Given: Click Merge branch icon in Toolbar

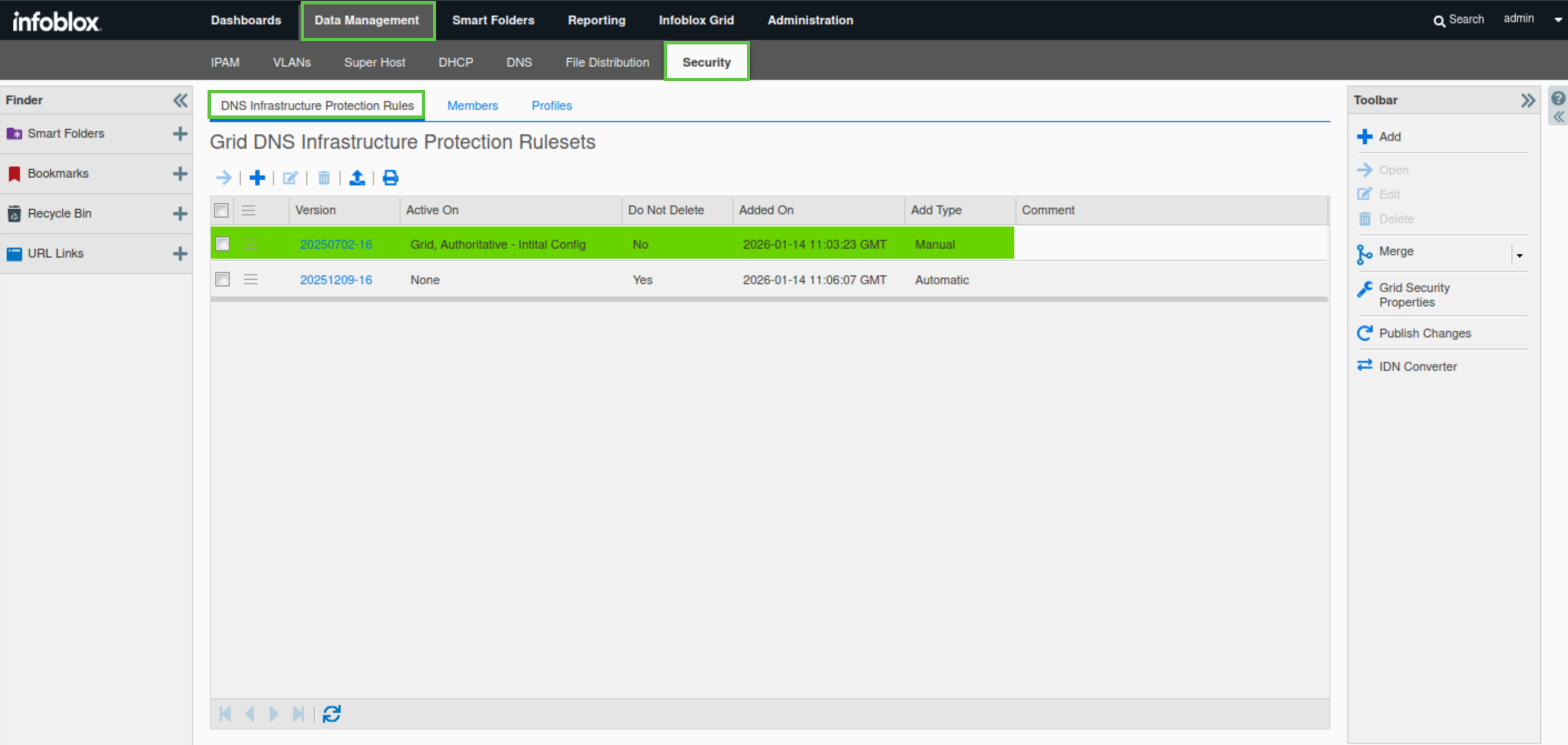Looking at the screenshot, I should pyautogui.click(x=1364, y=254).
